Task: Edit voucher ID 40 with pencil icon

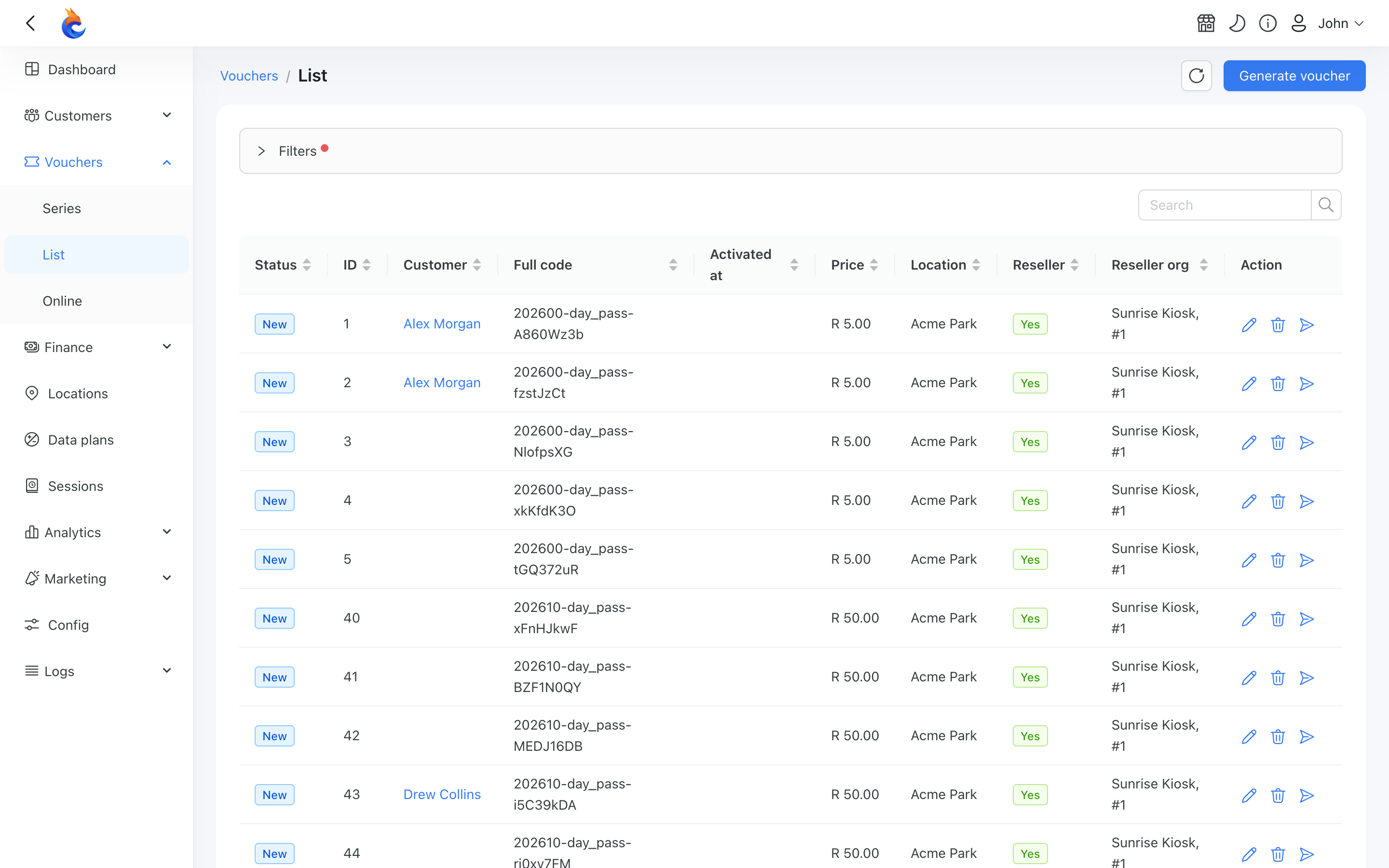Action: click(x=1249, y=619)
